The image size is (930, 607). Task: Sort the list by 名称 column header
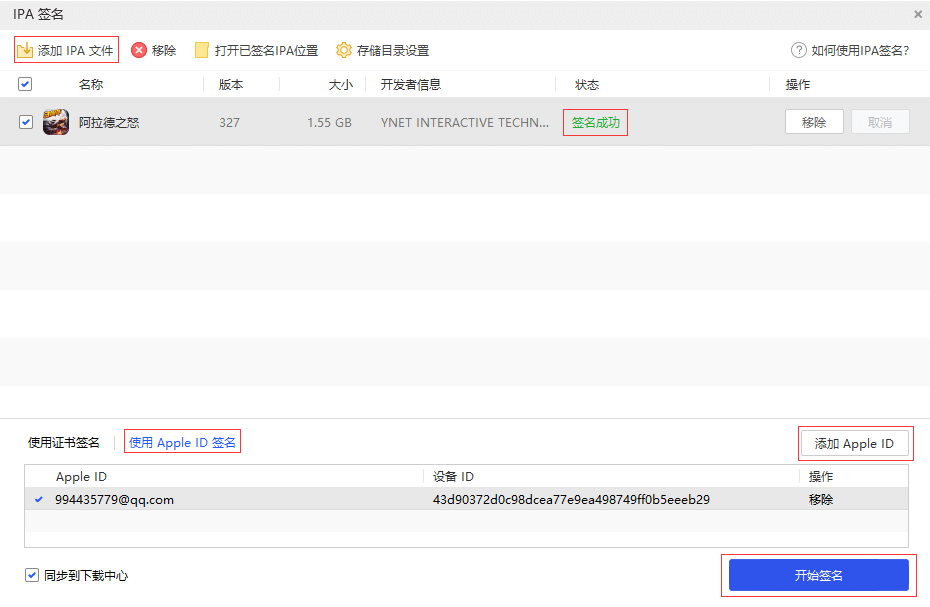click(91, 84)
